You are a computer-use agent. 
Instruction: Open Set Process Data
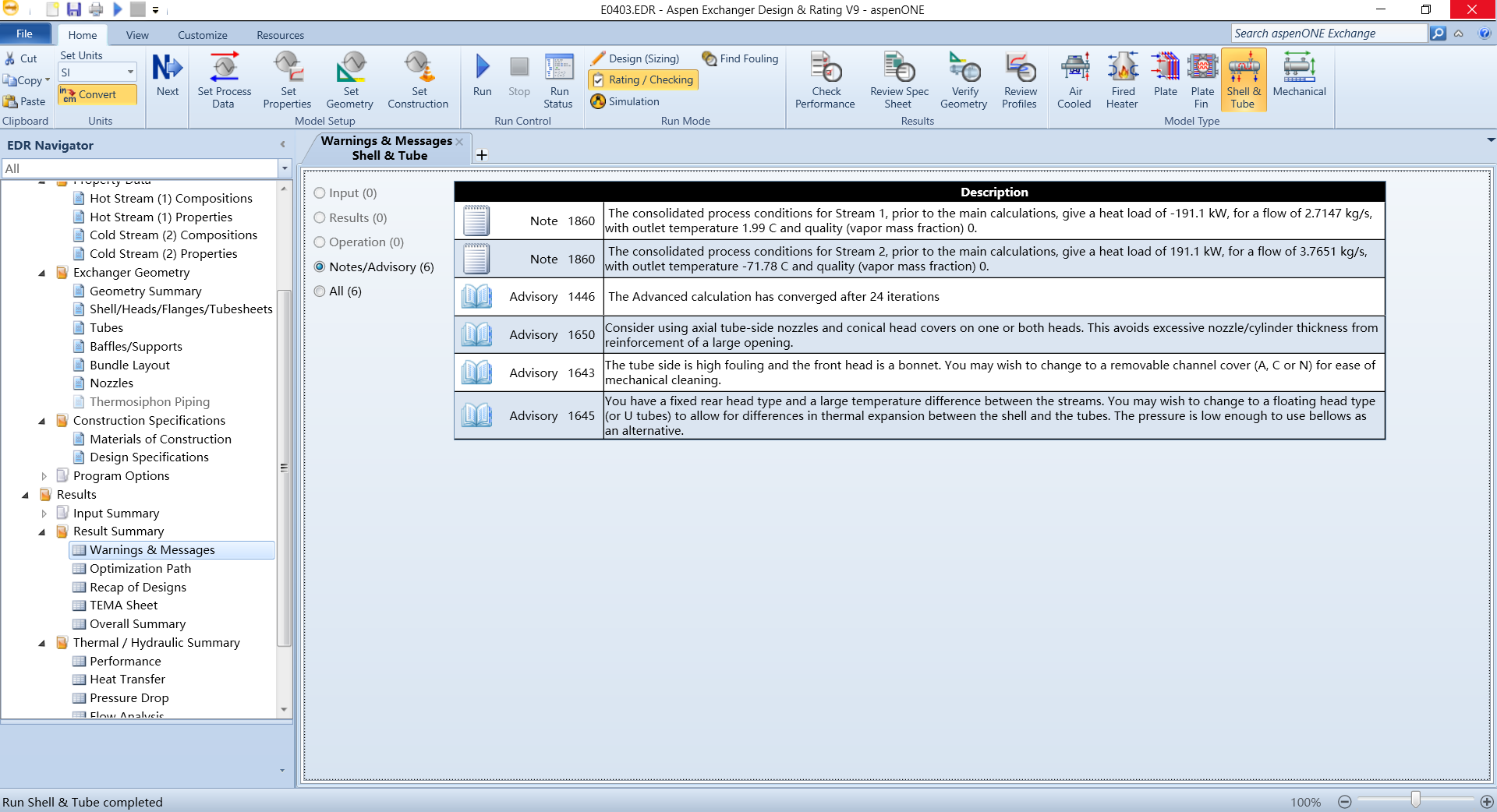[224, 79]
